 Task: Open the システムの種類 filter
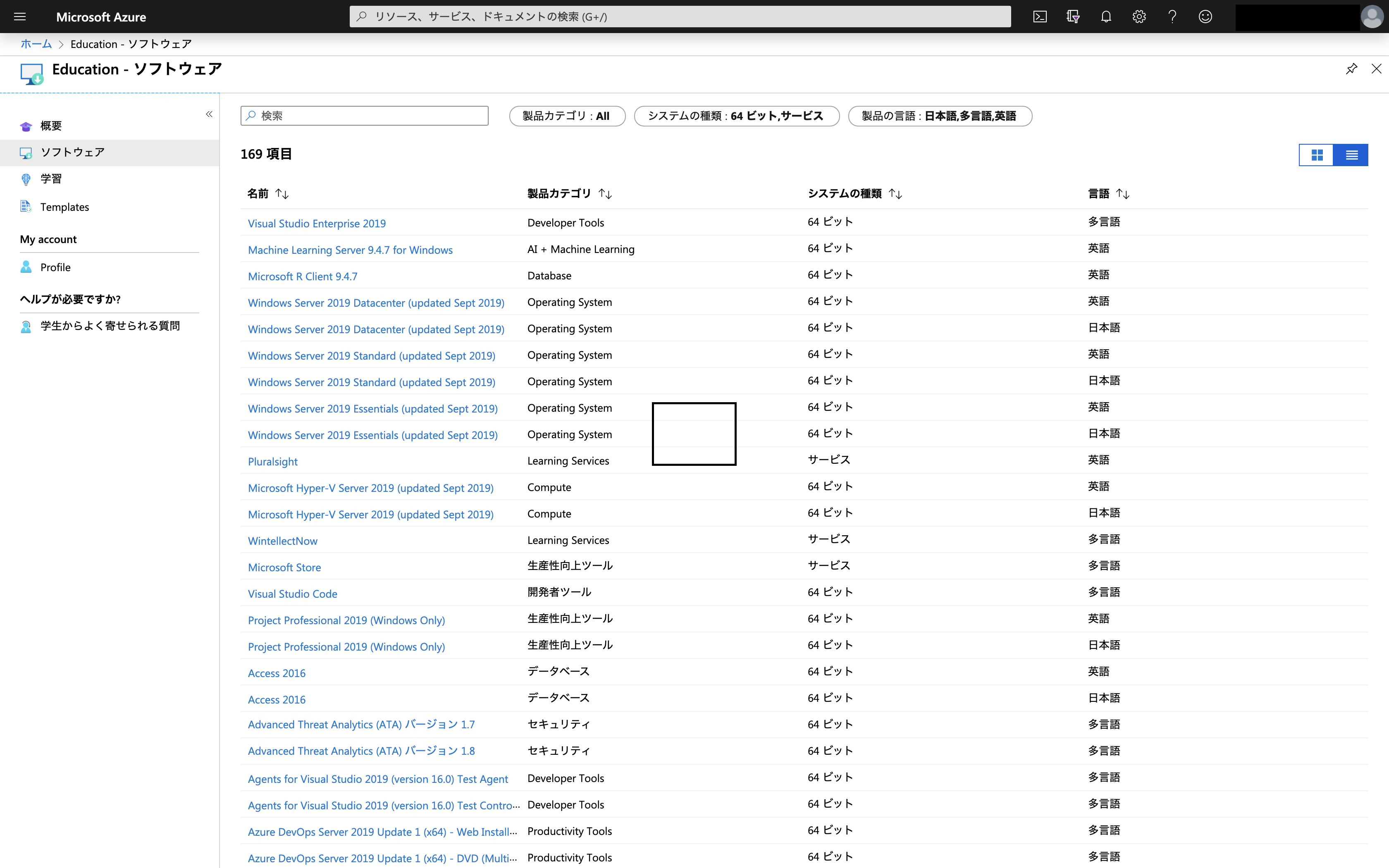pos(736,115)
